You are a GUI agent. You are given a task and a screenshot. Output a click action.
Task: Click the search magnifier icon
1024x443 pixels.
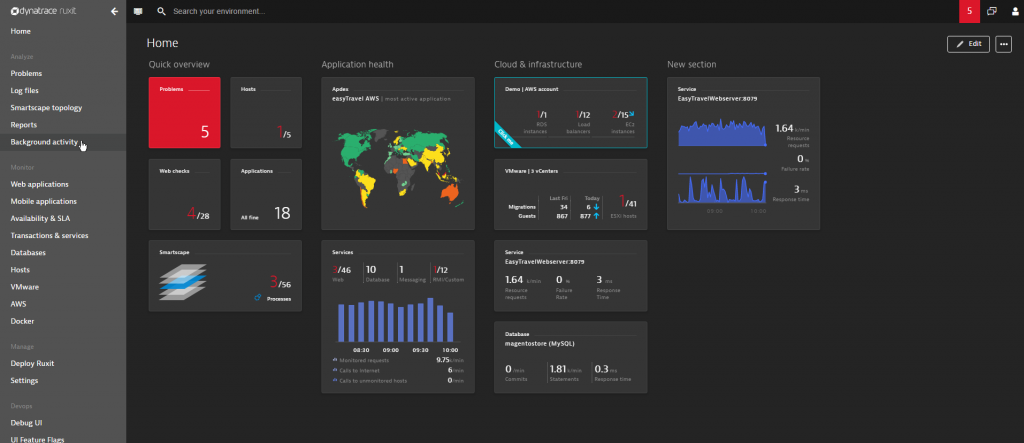pos(161,11)
